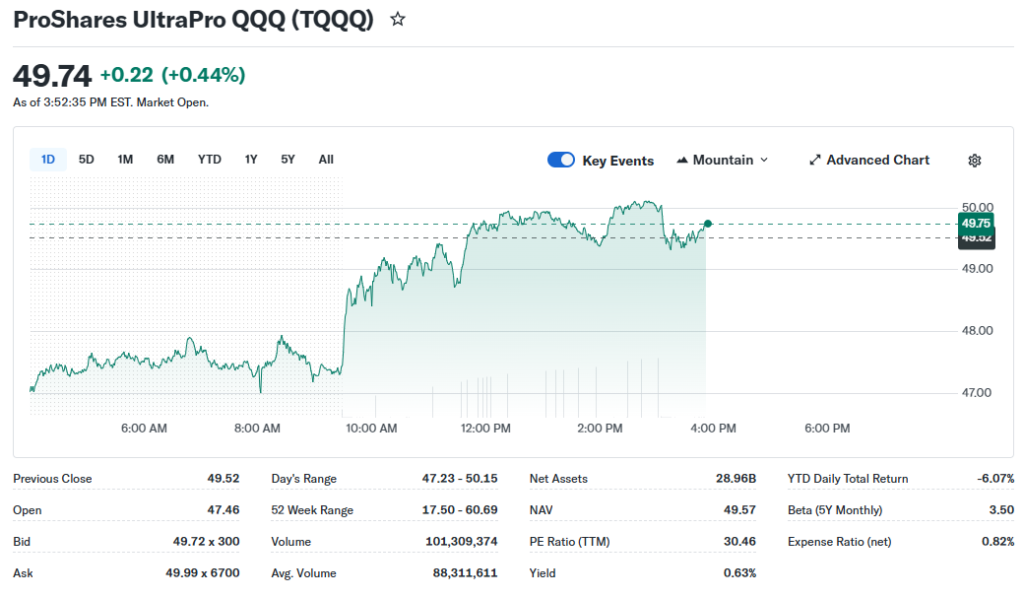Image resolution: width=1024 pixels, height=597 pixels.
Task: Expand the Mountain chart type dropdown
Action: [x=764, y=160]
